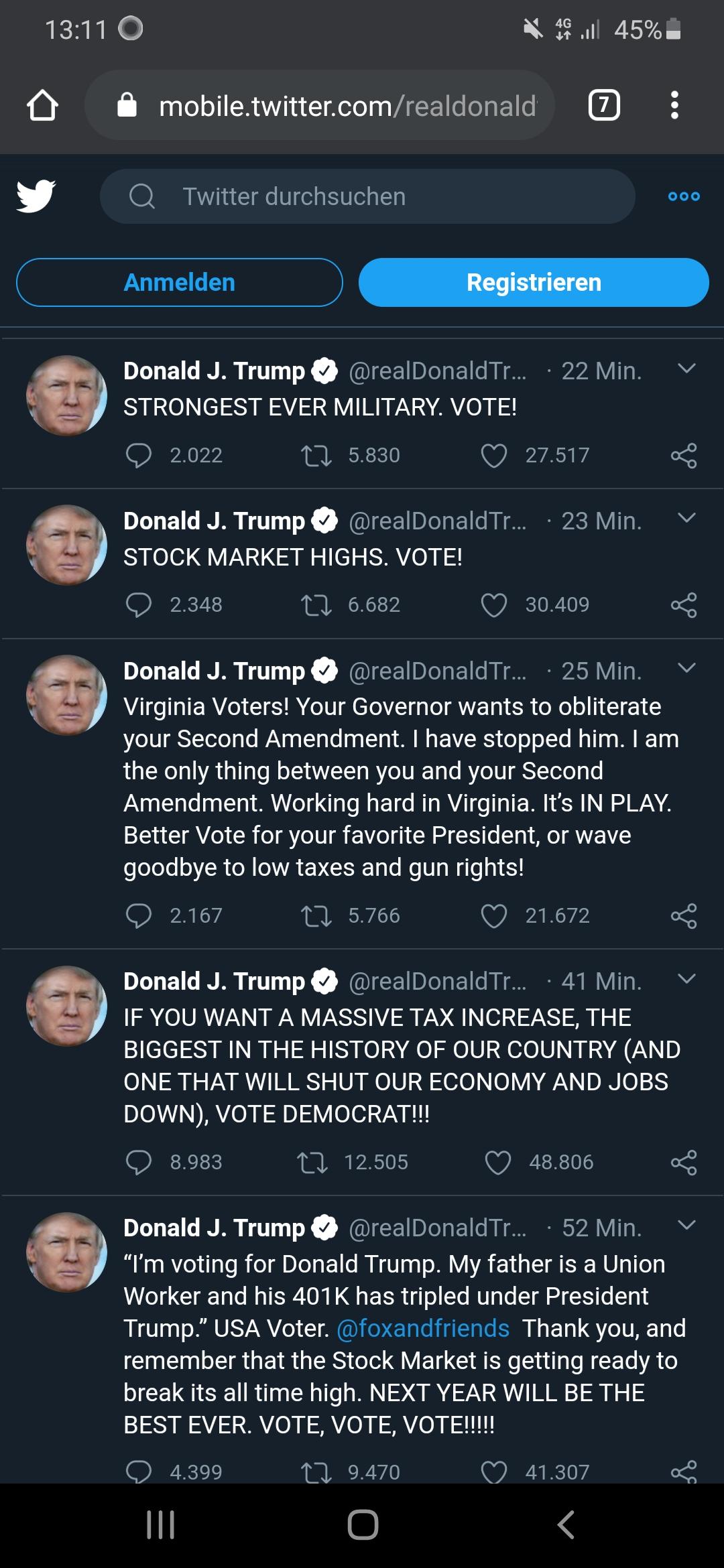Open the browser tab switcher showing 7
724x1568 pixels.
[x=604, y=105]
